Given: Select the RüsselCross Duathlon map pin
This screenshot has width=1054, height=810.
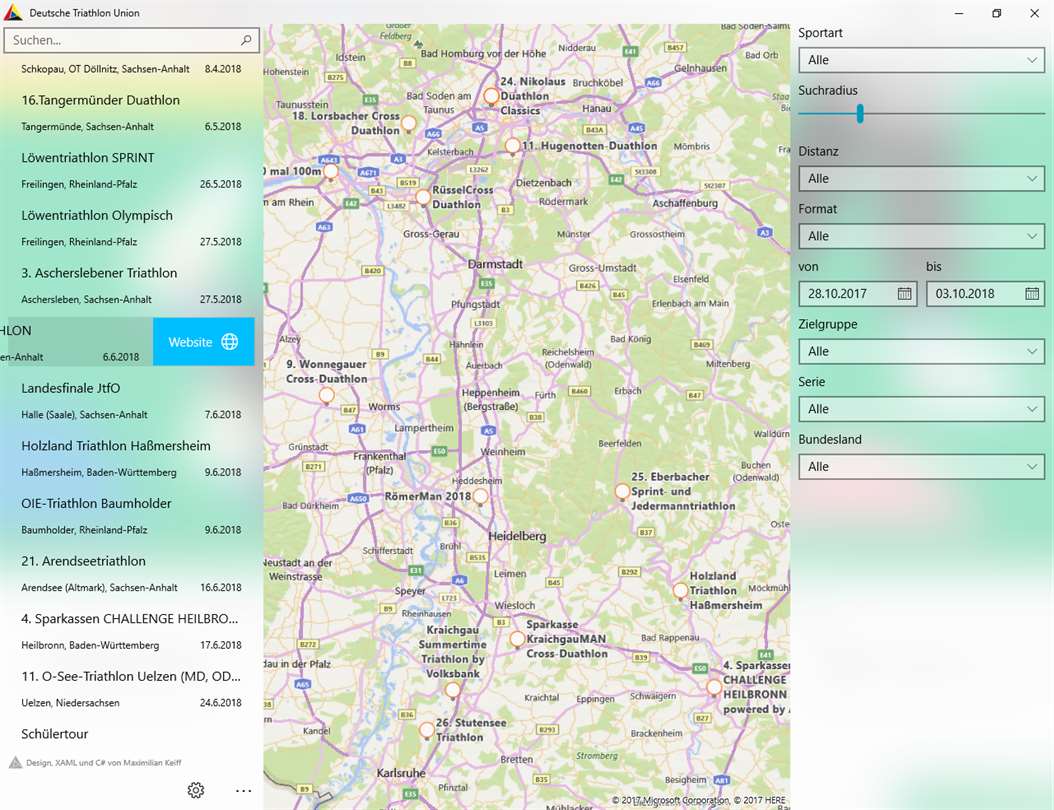Looking at the screenshot, I should click(423, 198).
